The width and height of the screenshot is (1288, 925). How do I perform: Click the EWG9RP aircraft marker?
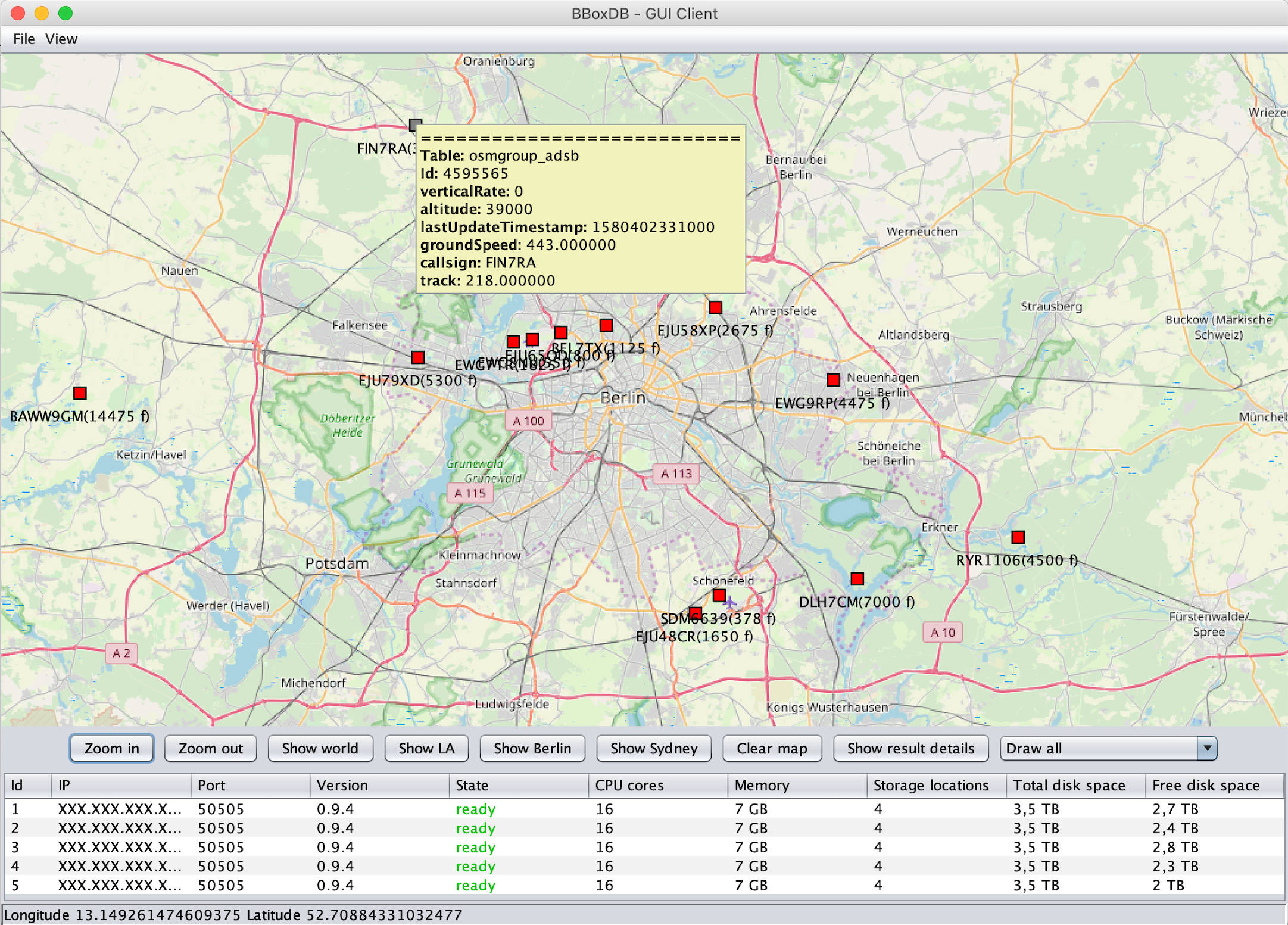[834, 380]
